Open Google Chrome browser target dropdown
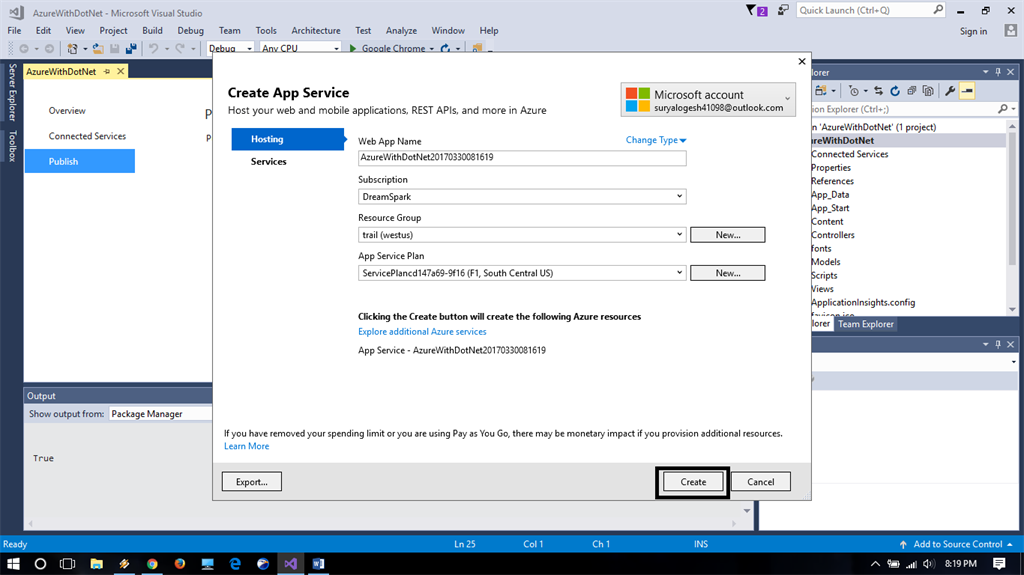This screenshot has height=575, width=1024. click(432, 48)
